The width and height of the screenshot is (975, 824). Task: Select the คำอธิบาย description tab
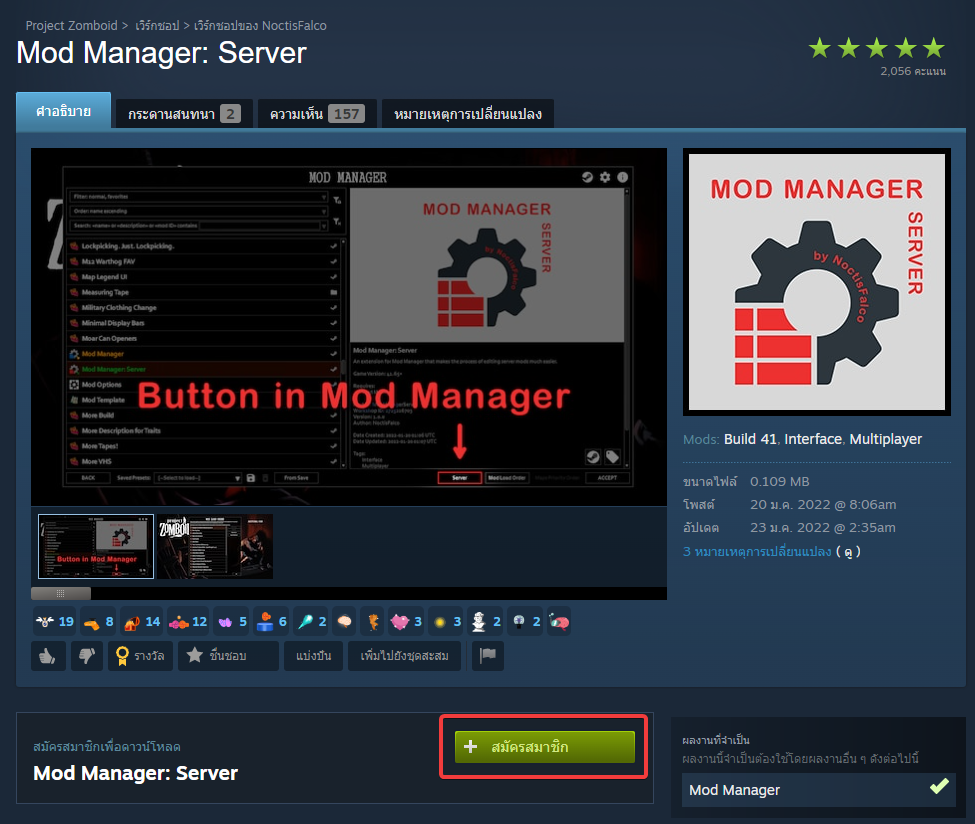pyautogui.click(x=63, y=111)
